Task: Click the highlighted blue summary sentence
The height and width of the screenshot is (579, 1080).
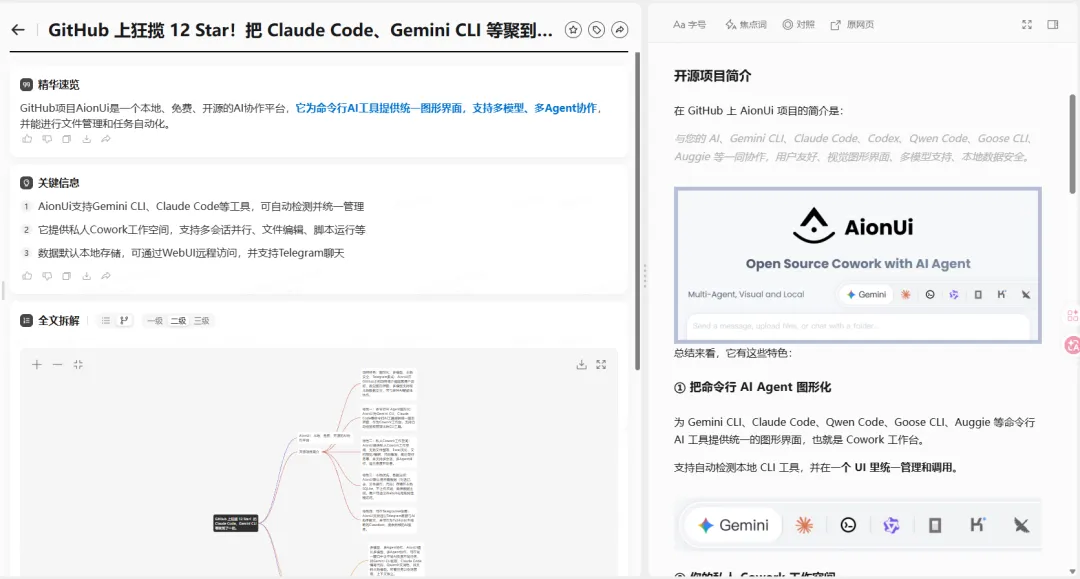Action: [x=446, y=108]
